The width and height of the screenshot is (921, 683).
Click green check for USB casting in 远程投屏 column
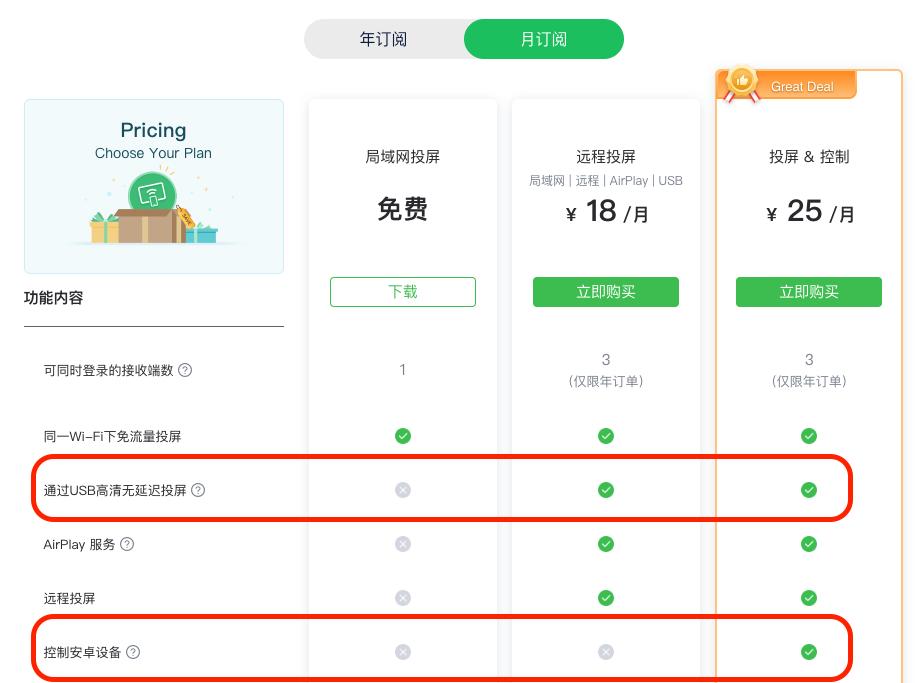pos(605,490)
